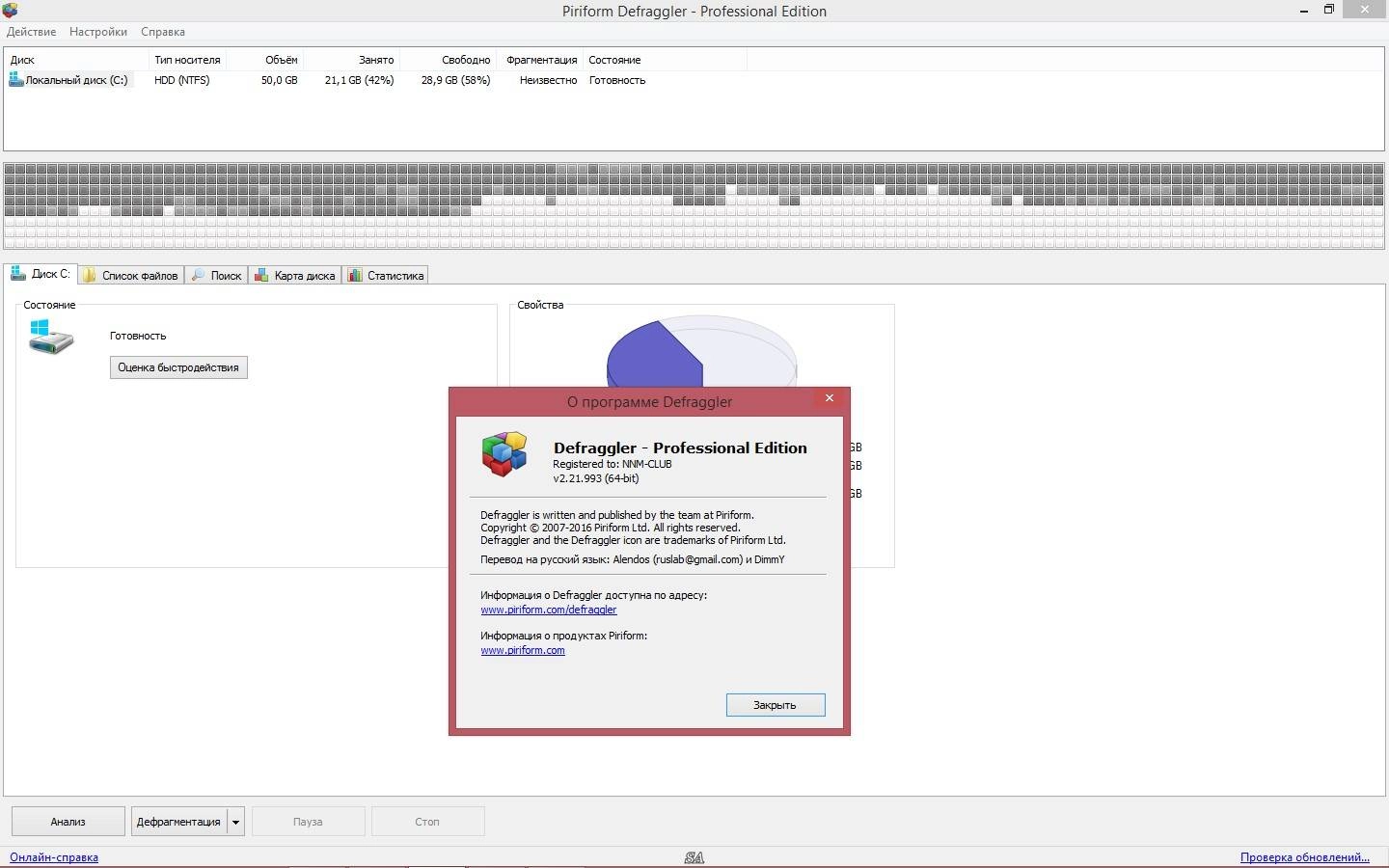
Task: Open the Настройки menu
Action: coord(98,32)
